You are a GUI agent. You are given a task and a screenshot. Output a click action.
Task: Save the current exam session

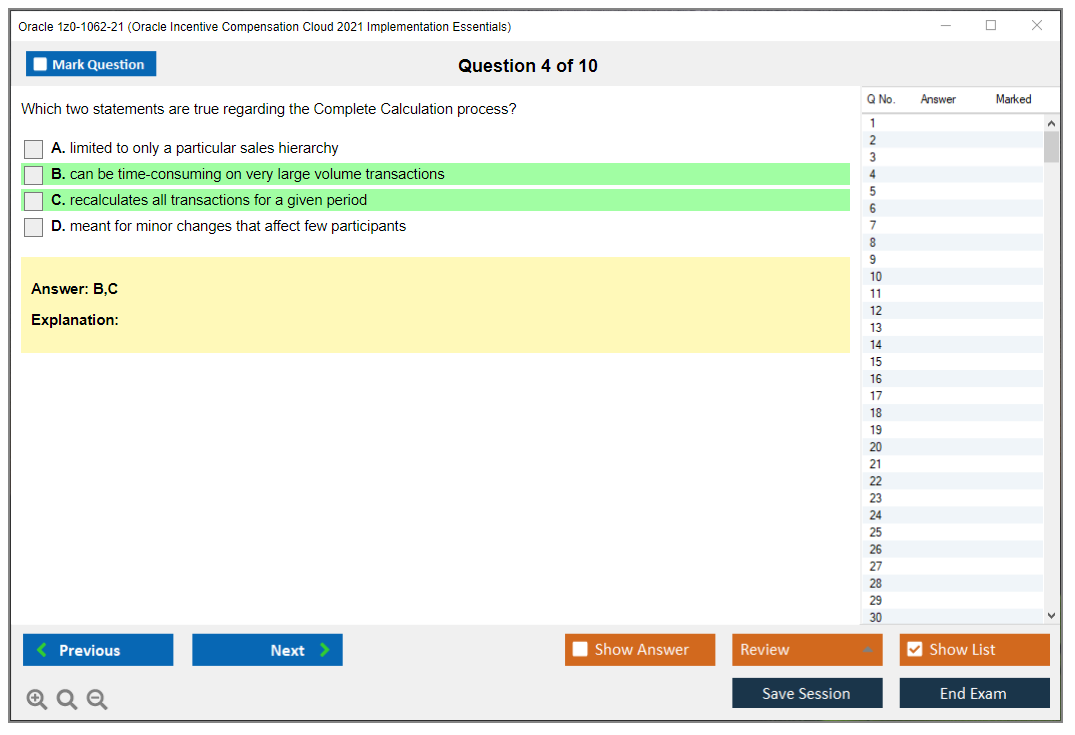coord(807,692)
